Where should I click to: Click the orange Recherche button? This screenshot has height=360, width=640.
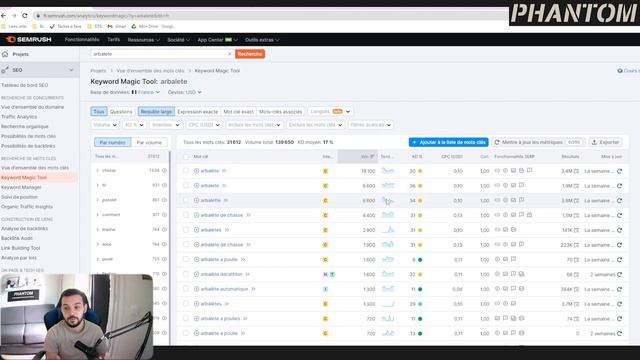pyautogui.click(x=250, y=54)
